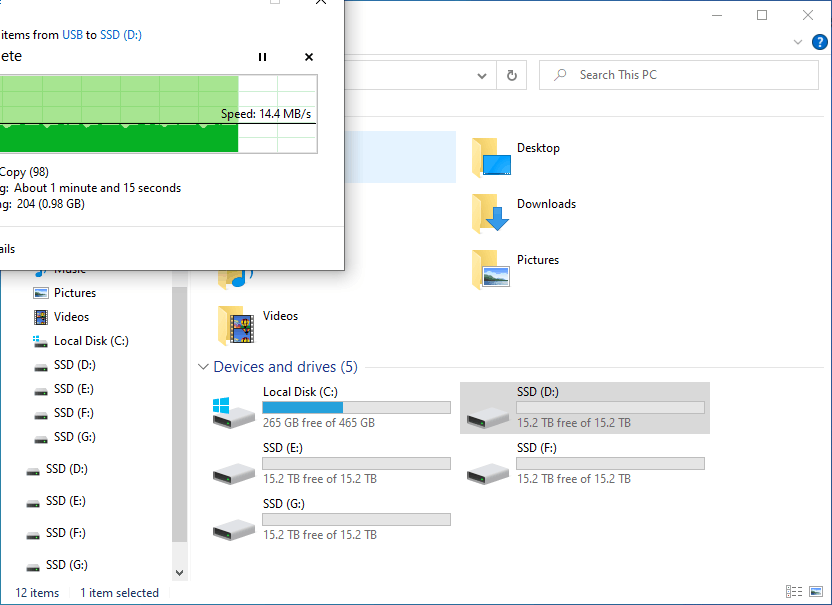Switch to large thumbnails view
Image resolution: width=832 pixels, height=605 pixels.
coord(816,591)
